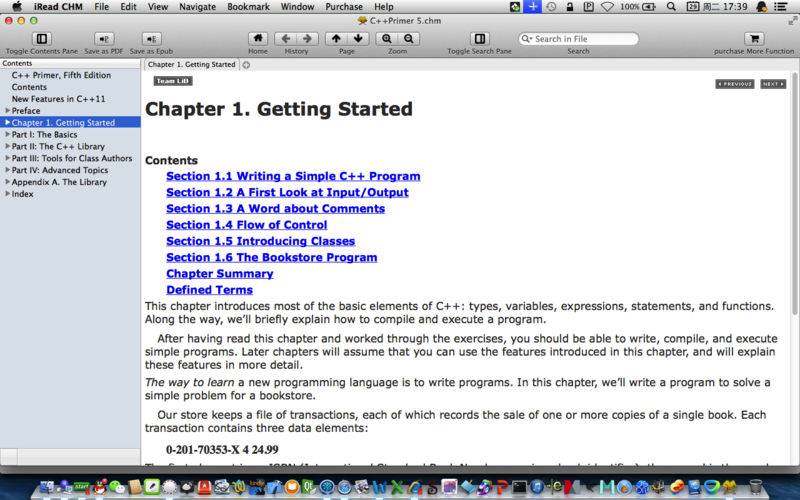800x500 pixels.
Task: Open the View menu
Action: point(158,7)
